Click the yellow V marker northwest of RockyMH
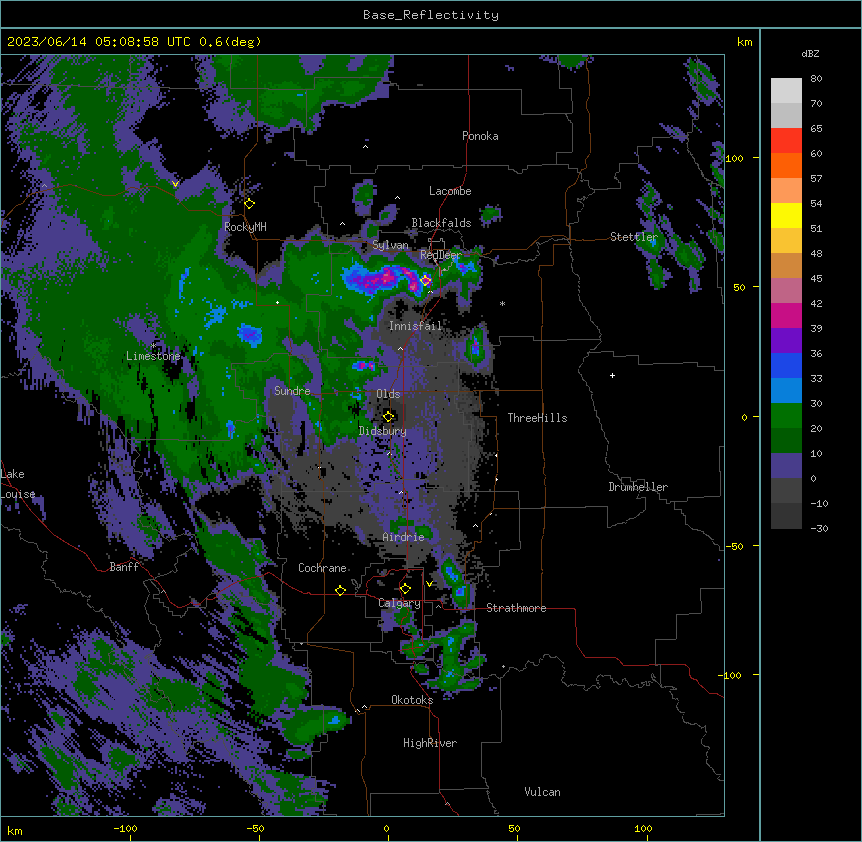Image resolution: width=862 pixels, height=842 pixels. pos(175,184)
